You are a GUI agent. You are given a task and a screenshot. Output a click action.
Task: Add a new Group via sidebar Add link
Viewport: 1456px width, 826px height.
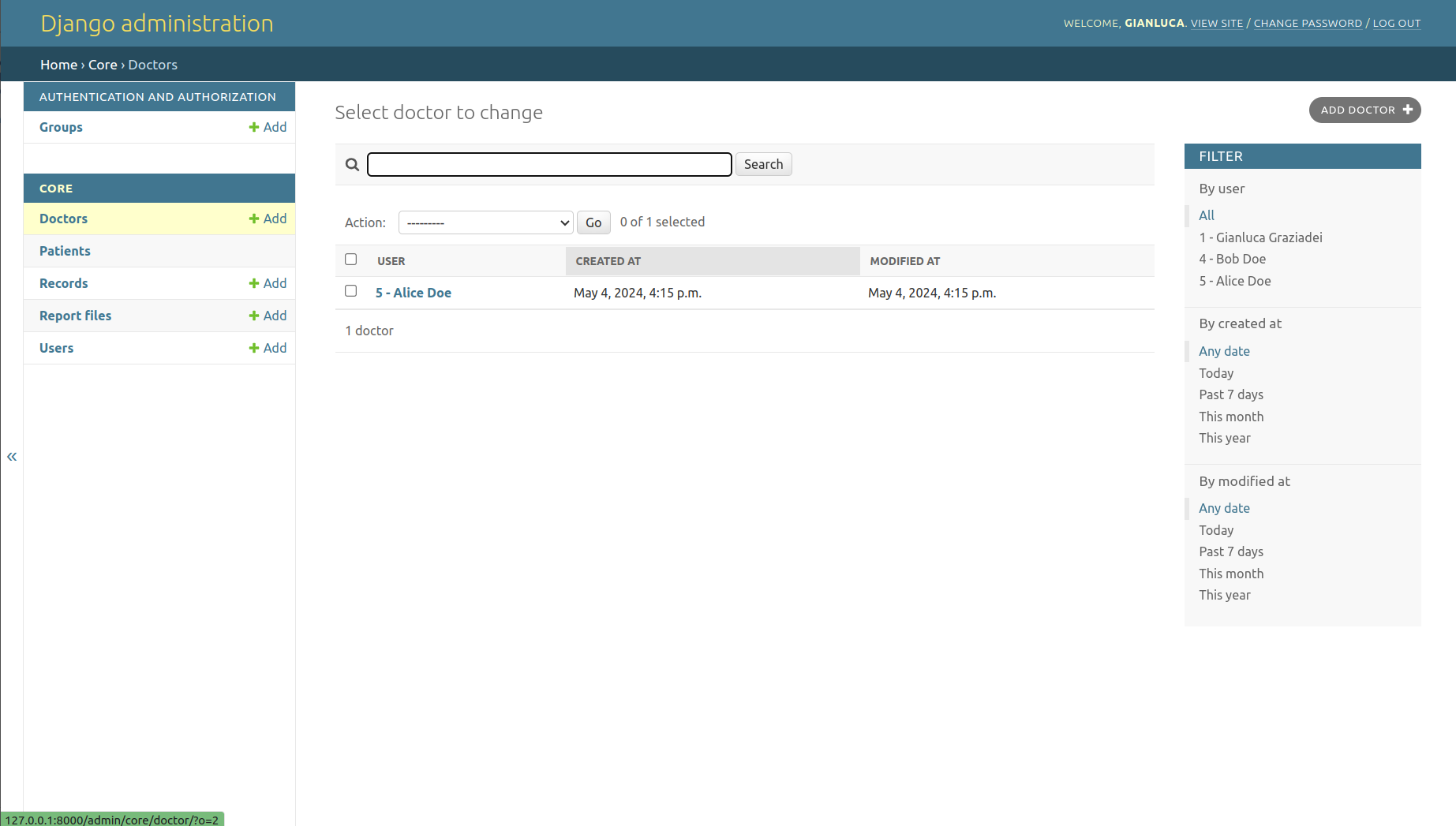[268, 127]
